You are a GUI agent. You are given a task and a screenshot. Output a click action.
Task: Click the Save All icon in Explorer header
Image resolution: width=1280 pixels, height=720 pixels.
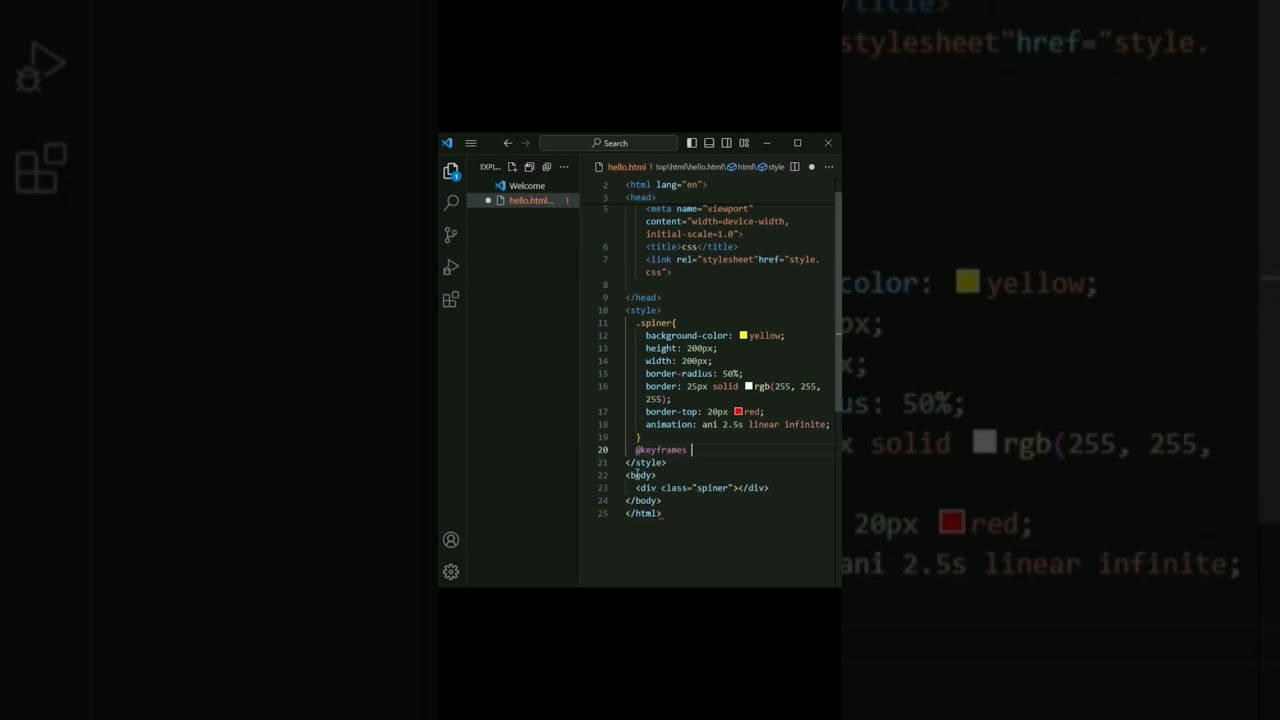[529, 167]
